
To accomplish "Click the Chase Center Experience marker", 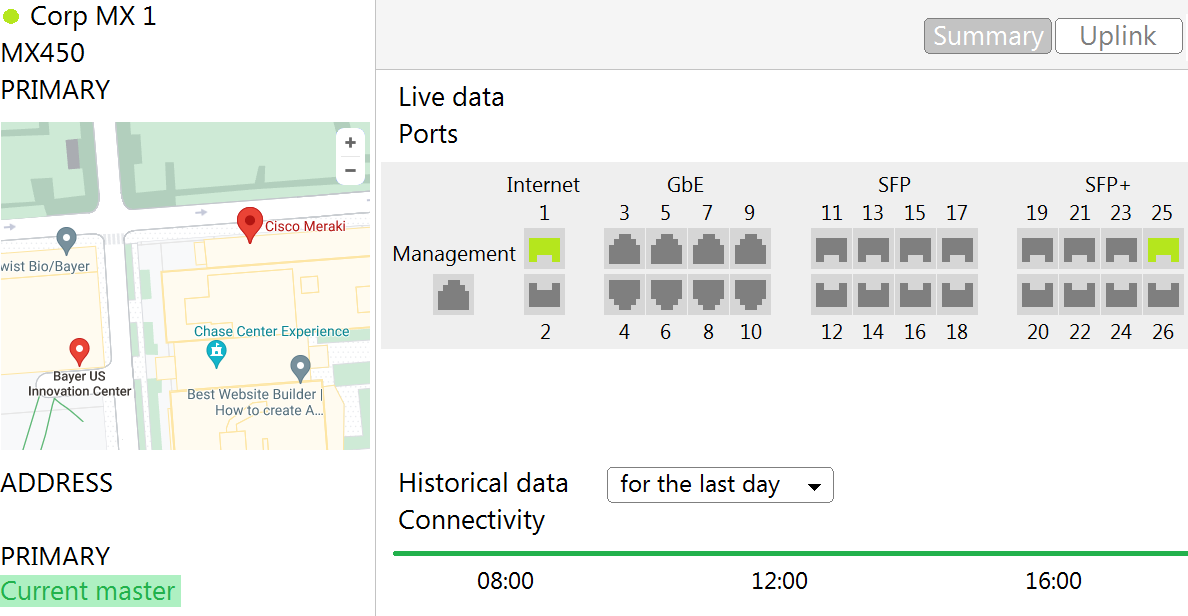I will pyautogui.click(x=215, y=352).
